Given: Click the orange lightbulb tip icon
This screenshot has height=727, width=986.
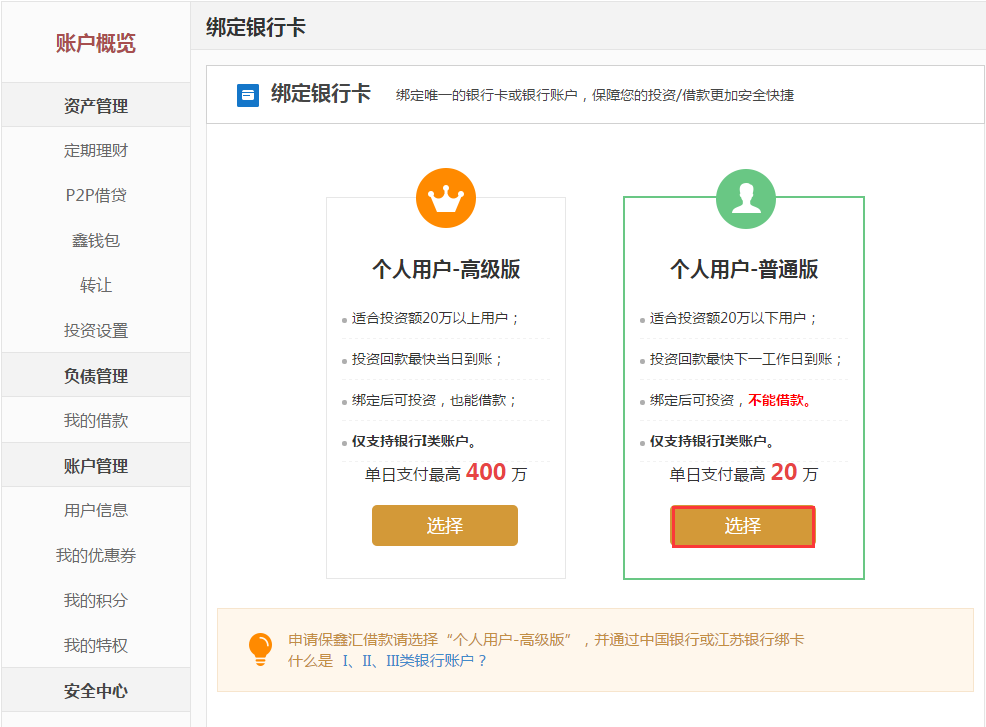Looking at the screenshot, I should point(260,649).
